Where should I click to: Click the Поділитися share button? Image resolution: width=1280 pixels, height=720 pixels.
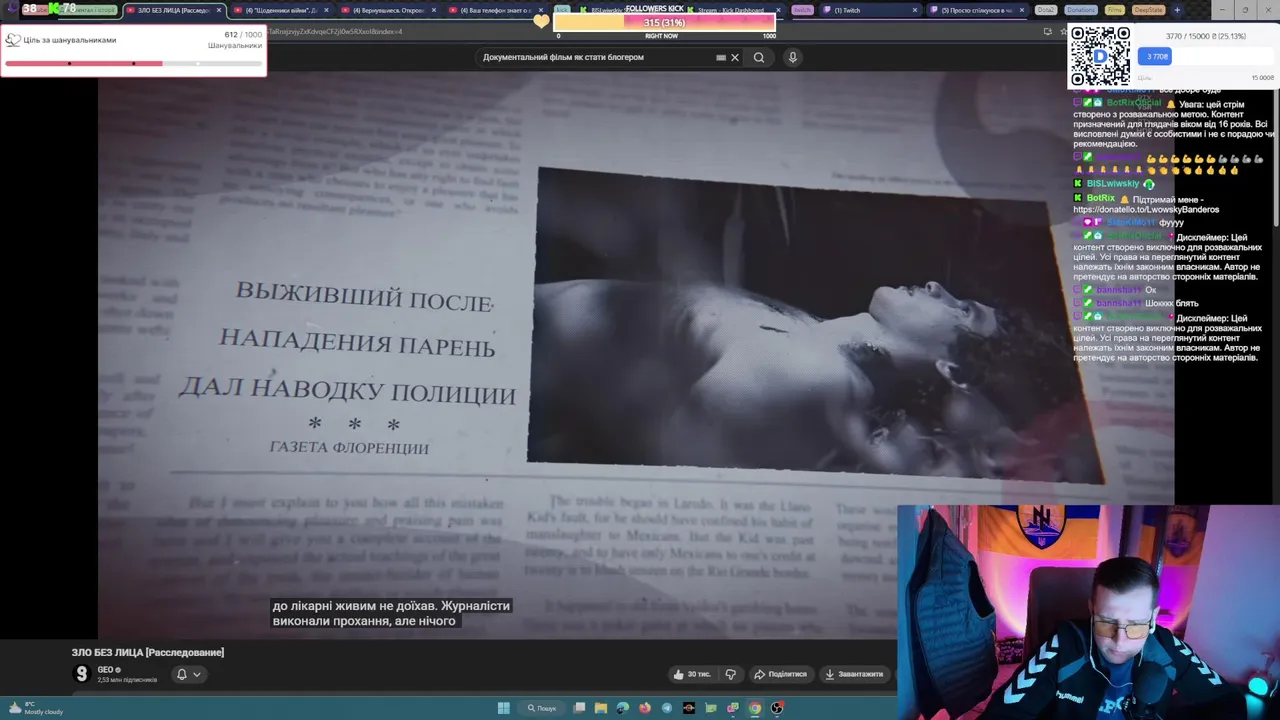[780, 674]
